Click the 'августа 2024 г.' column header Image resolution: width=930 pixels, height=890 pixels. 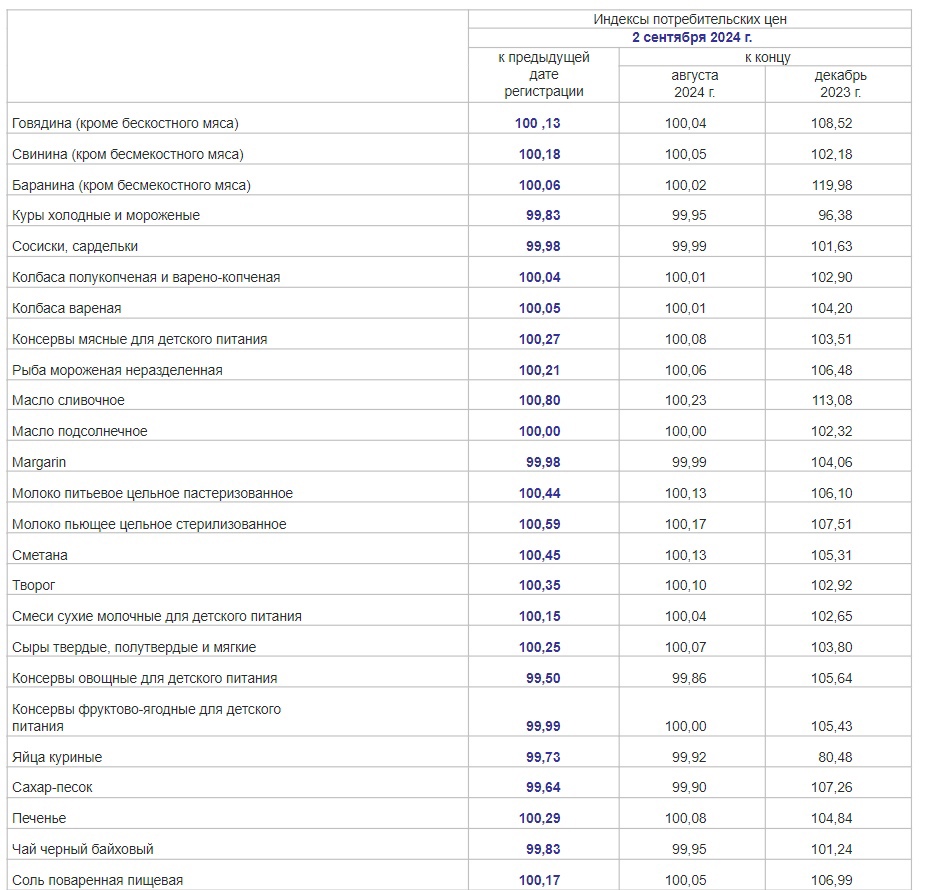click(693, 84)
